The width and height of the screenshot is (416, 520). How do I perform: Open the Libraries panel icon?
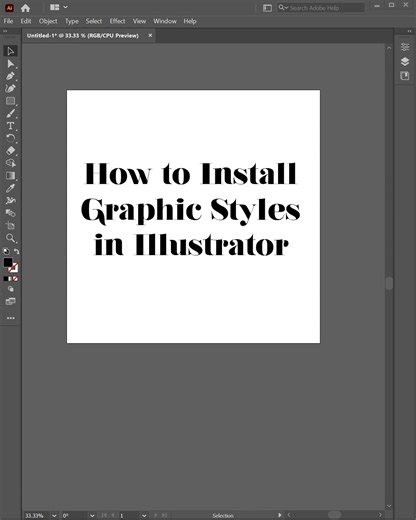click(x=405, y=76)
